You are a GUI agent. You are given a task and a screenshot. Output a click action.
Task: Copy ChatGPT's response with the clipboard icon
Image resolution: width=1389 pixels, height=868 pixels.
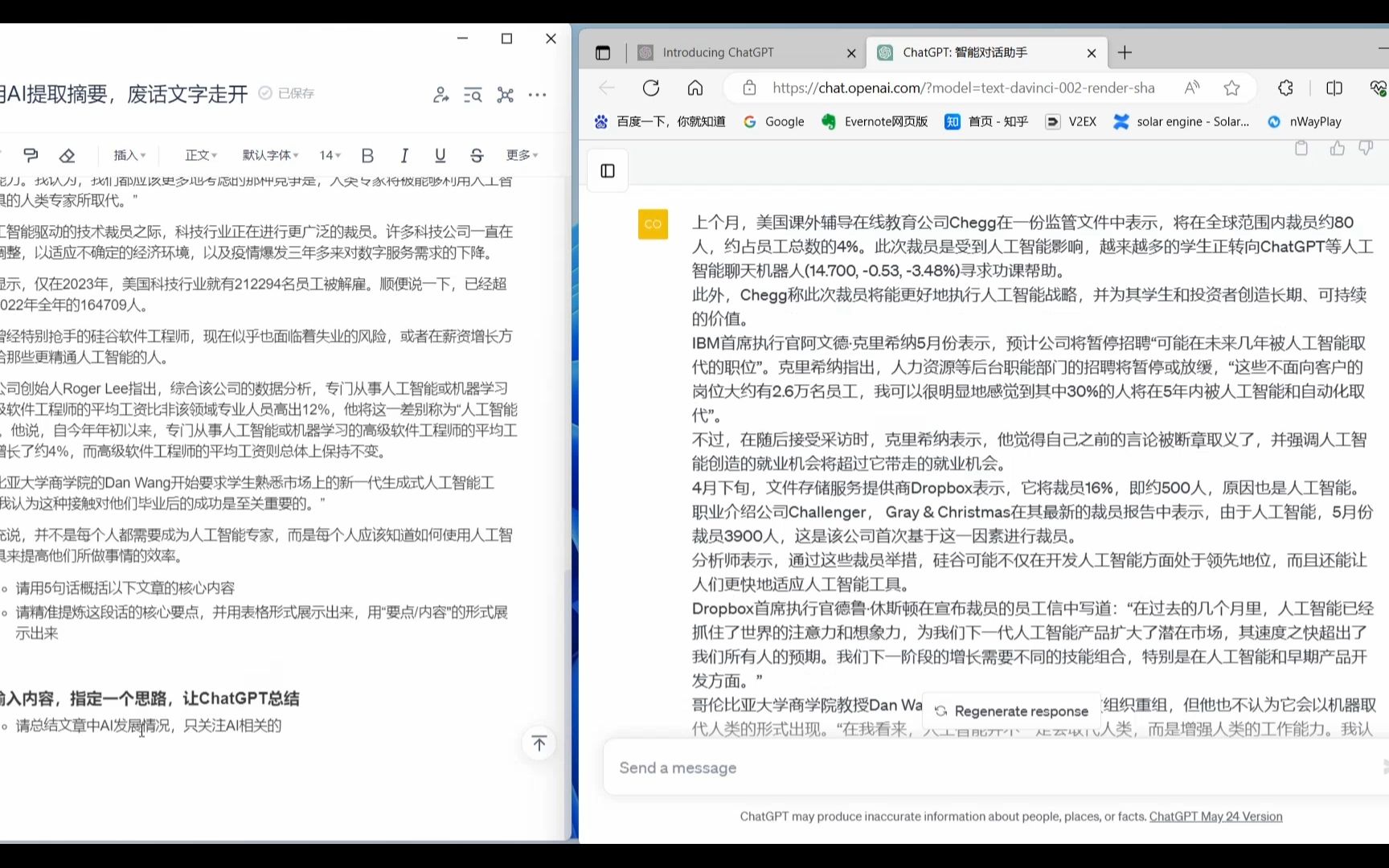click(1301, 148)
